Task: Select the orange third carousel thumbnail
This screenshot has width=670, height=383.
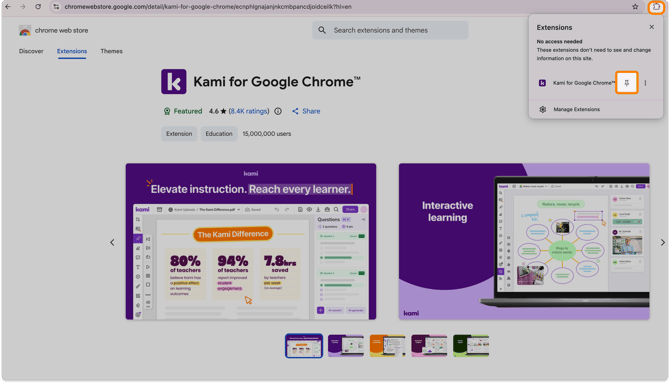Action: coord(388,346)
